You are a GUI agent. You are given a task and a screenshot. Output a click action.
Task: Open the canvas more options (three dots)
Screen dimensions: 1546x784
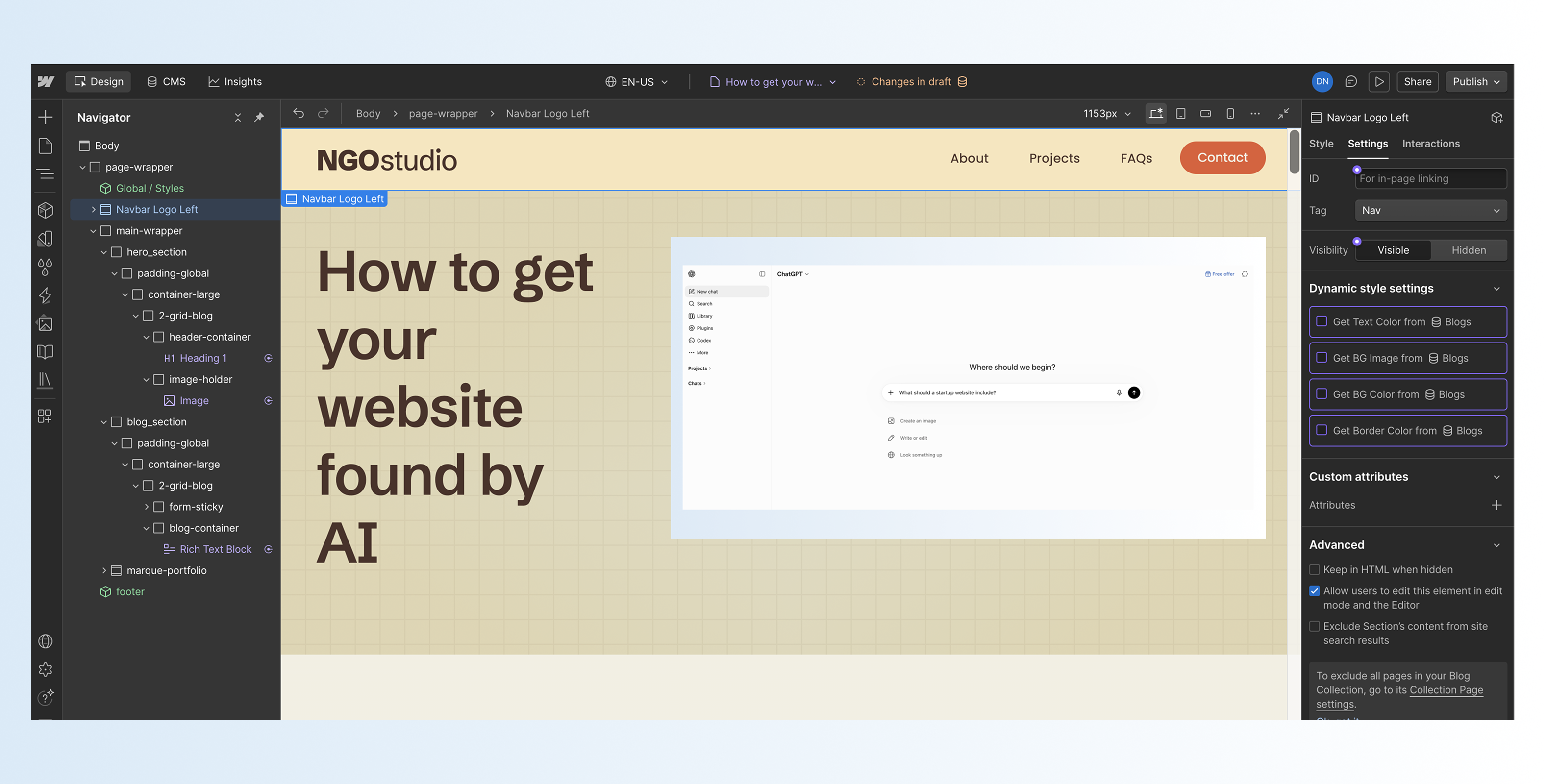coord(1255,113)
